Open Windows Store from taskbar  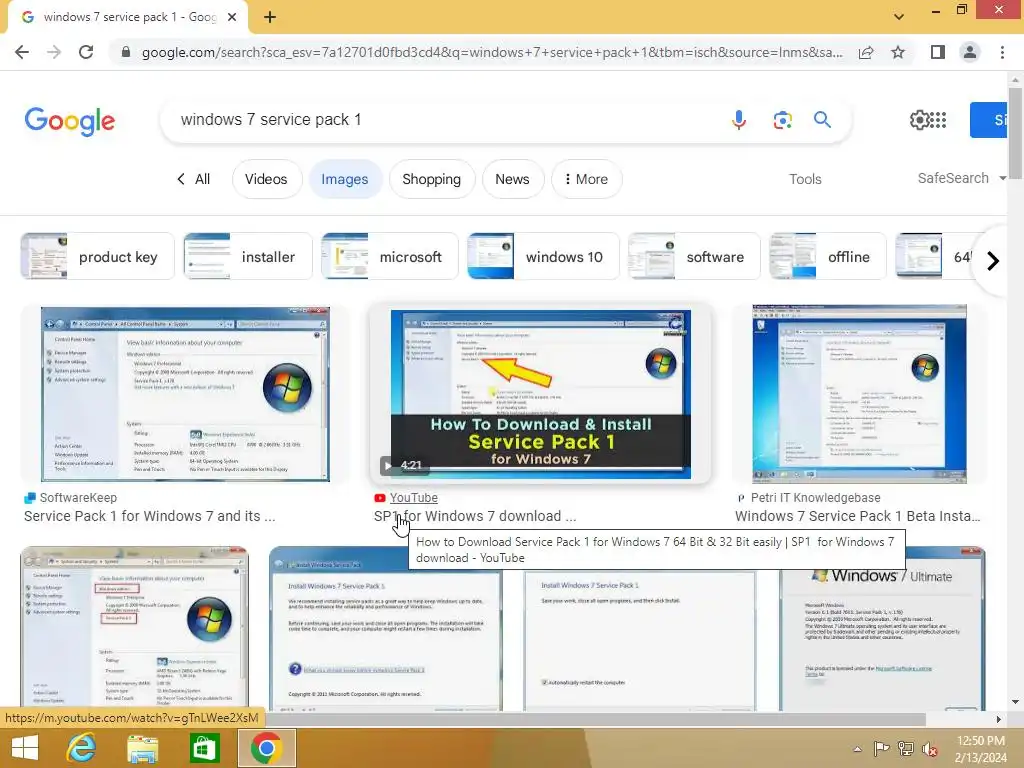[204, 748]
